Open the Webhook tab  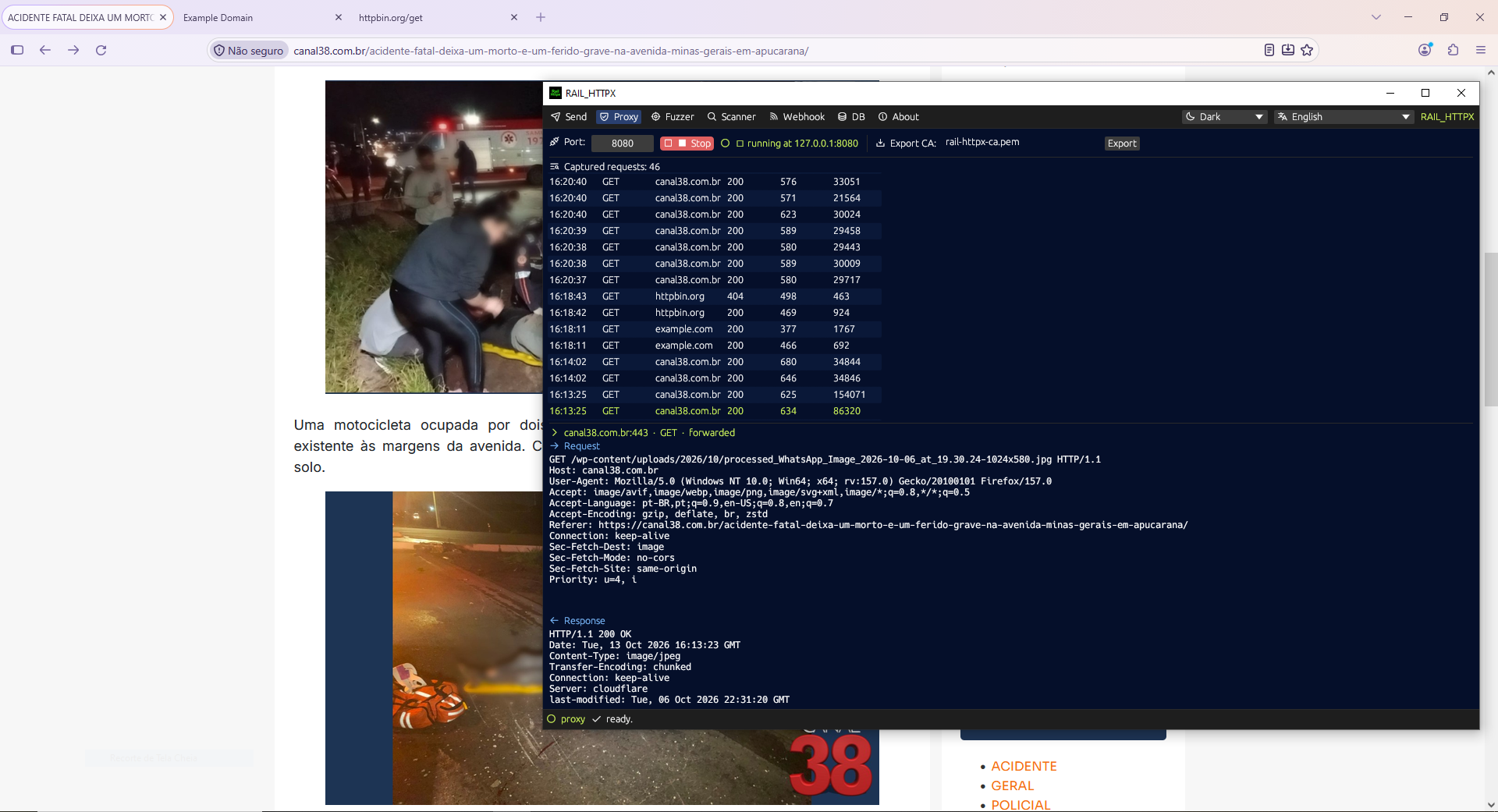pos(797,117)
